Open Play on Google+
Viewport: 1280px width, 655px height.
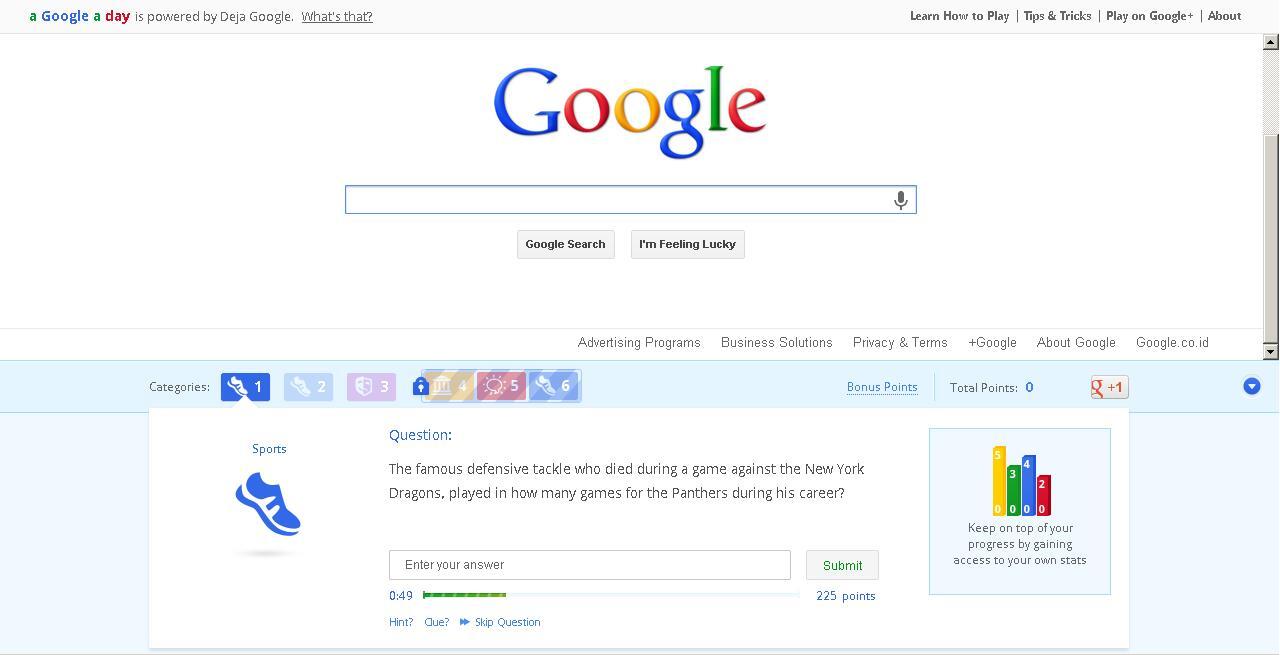(1150, 16)
